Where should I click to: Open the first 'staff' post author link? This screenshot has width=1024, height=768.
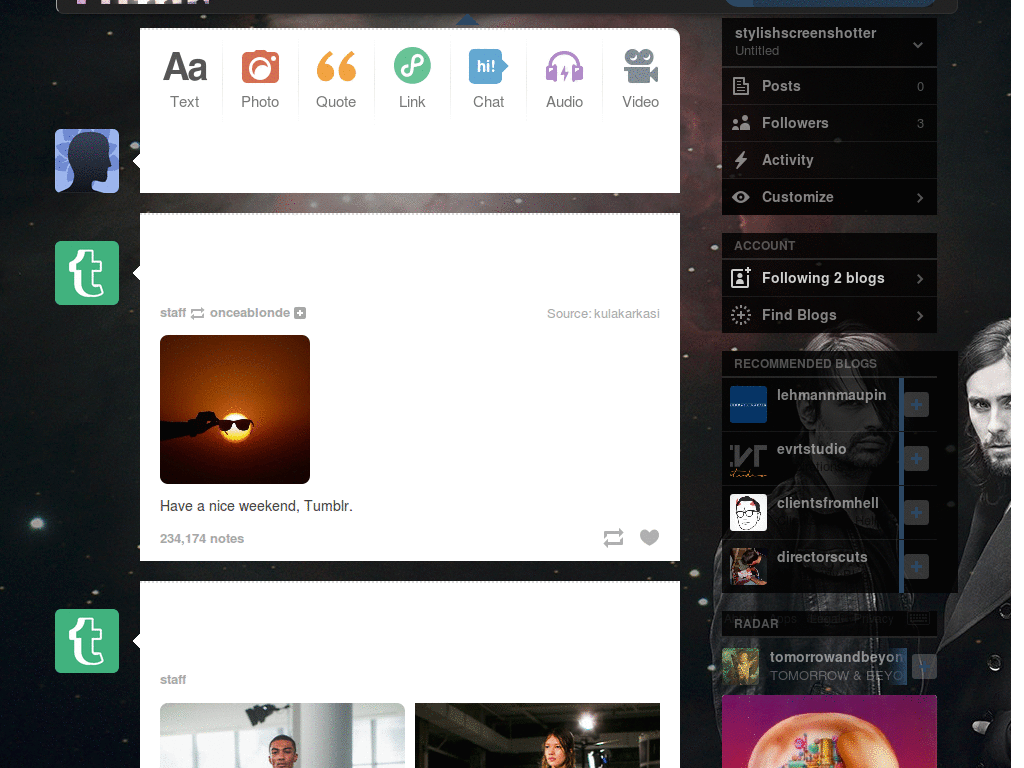173,313
